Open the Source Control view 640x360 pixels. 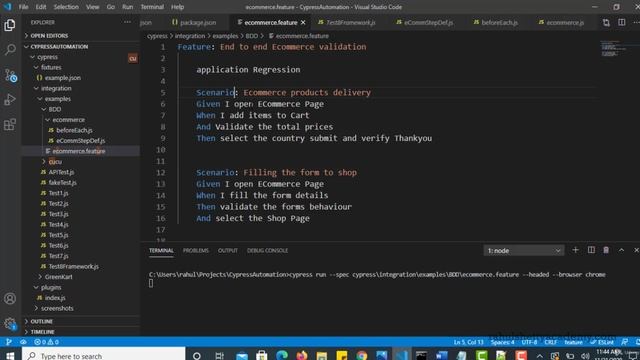10,75
